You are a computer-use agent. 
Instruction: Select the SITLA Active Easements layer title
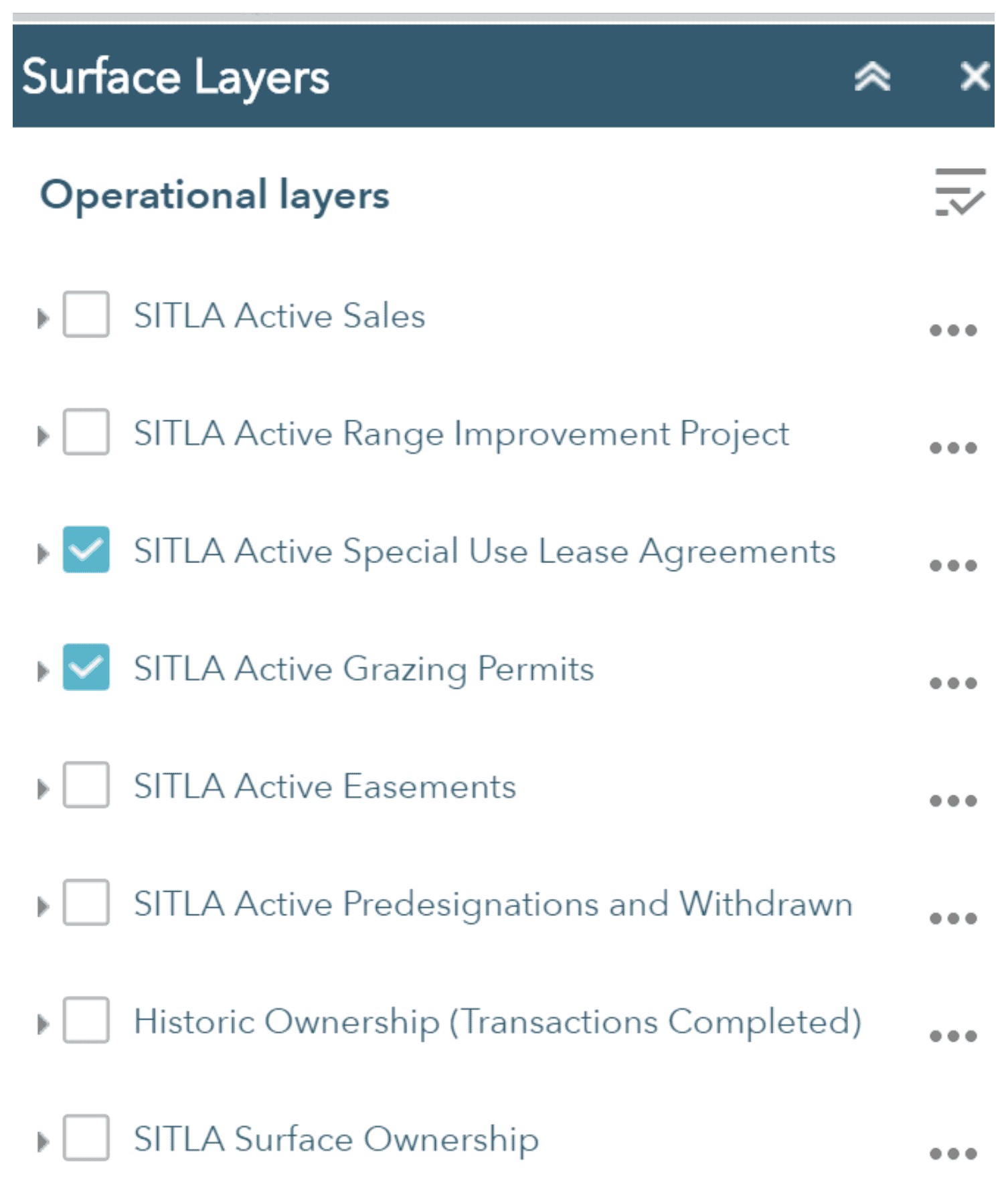pos(325,785)
